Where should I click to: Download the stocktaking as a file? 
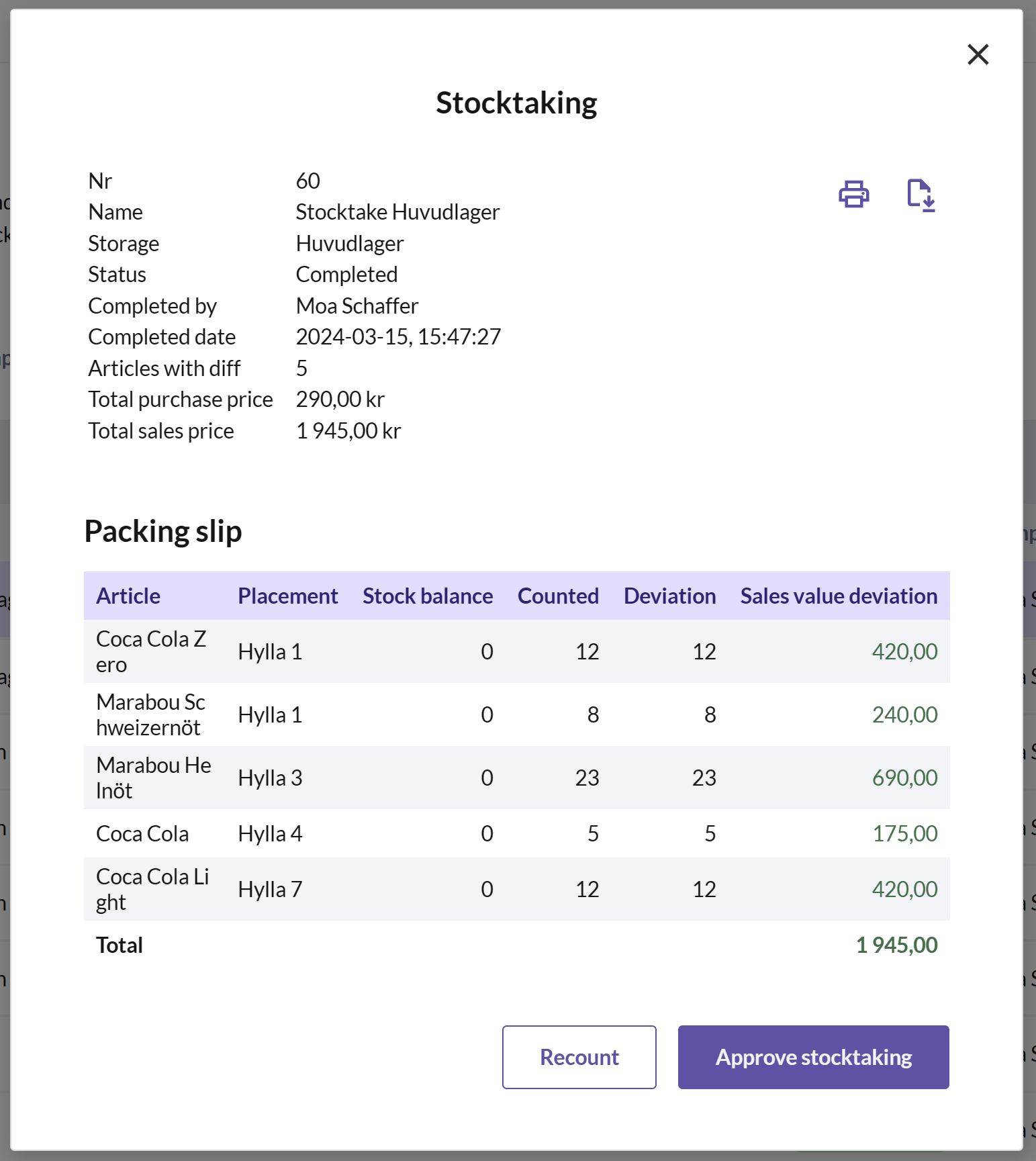point(921,195)
